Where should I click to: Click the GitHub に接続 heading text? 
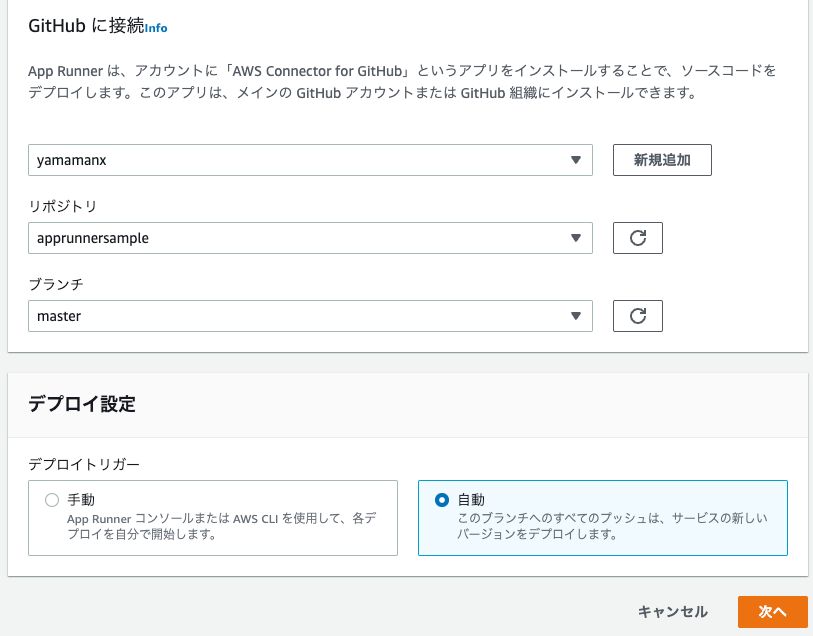click(x=86, y=25)
